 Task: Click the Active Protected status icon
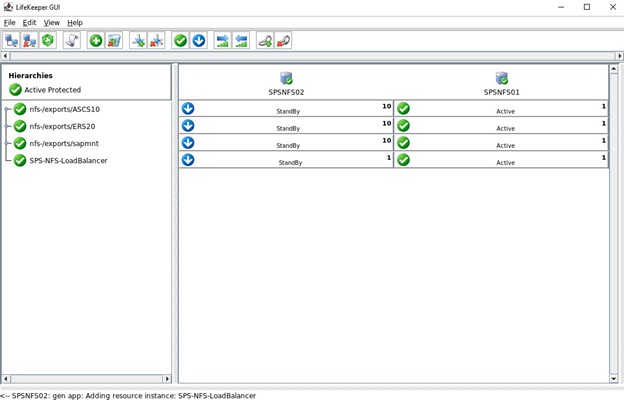[15, 90]
